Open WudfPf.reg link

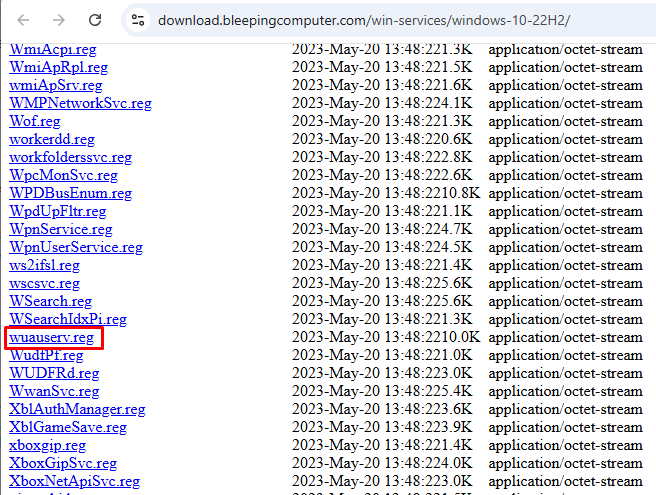[46, 355]
